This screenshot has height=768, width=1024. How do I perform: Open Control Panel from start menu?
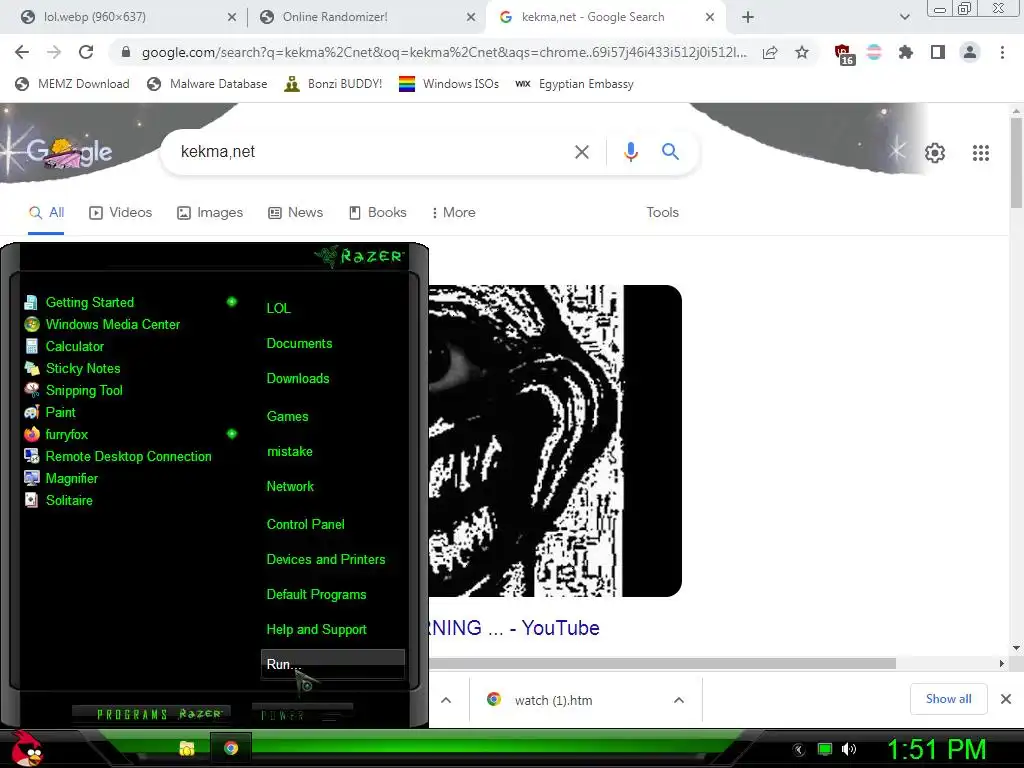tap(305, 524)
